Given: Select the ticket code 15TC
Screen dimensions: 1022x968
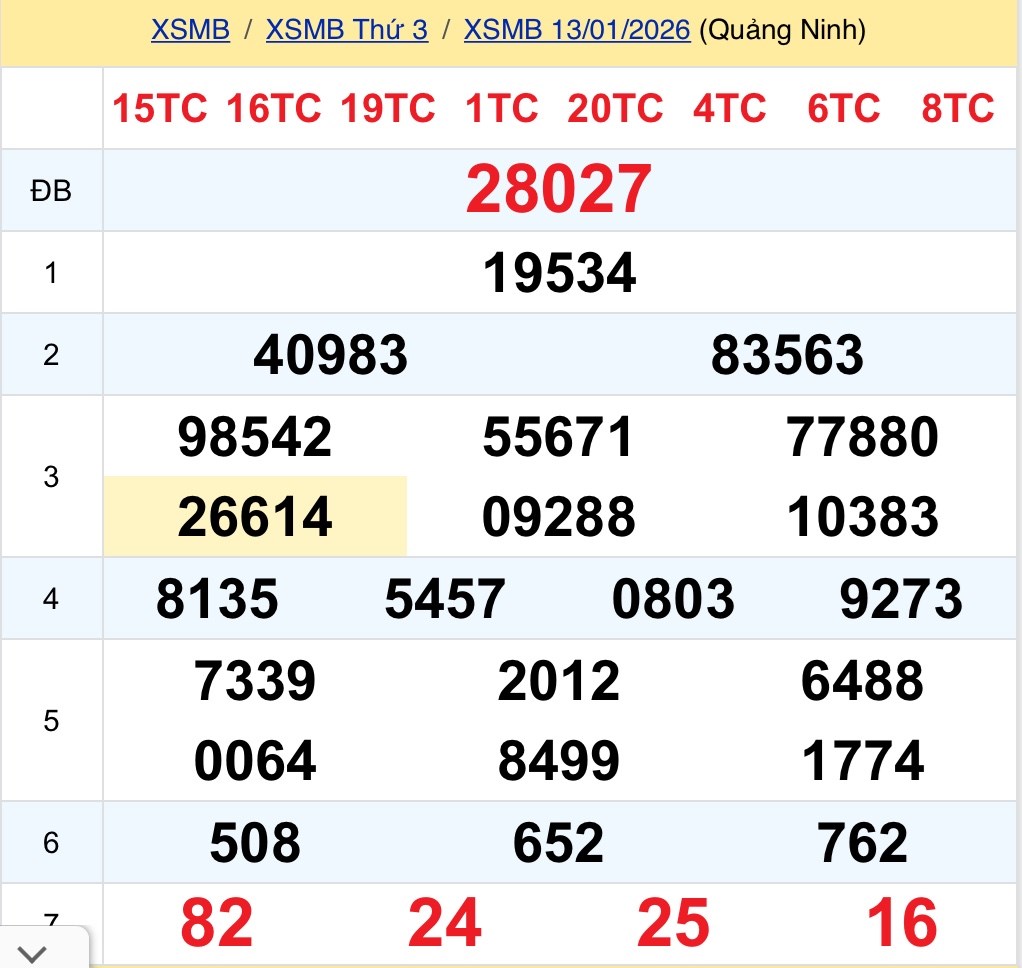Looking at the screenshot, I should [x=159, y=108].
